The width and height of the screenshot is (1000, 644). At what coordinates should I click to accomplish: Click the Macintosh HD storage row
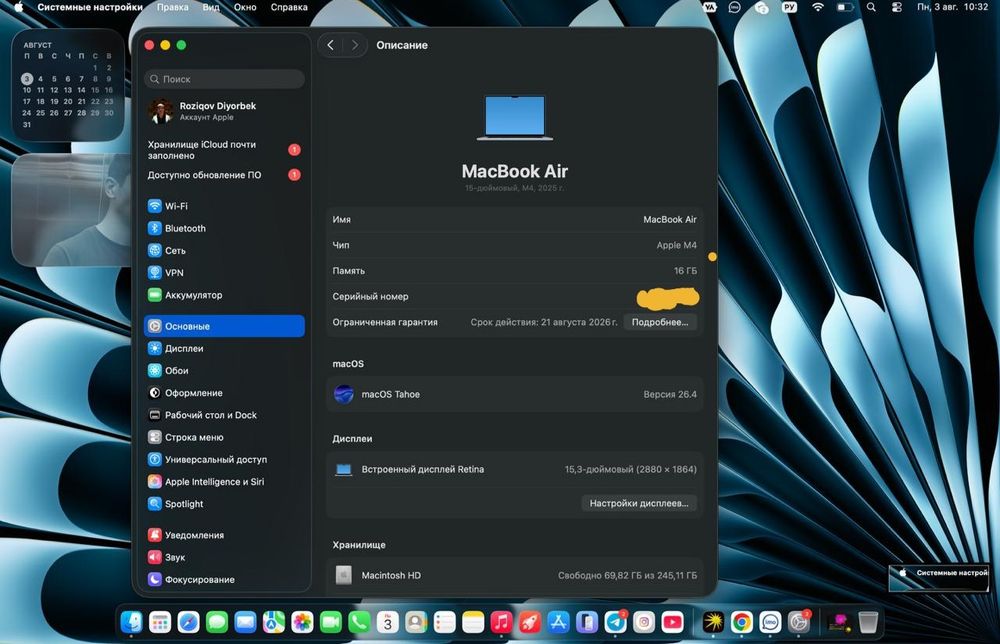[x=515, y=575]
